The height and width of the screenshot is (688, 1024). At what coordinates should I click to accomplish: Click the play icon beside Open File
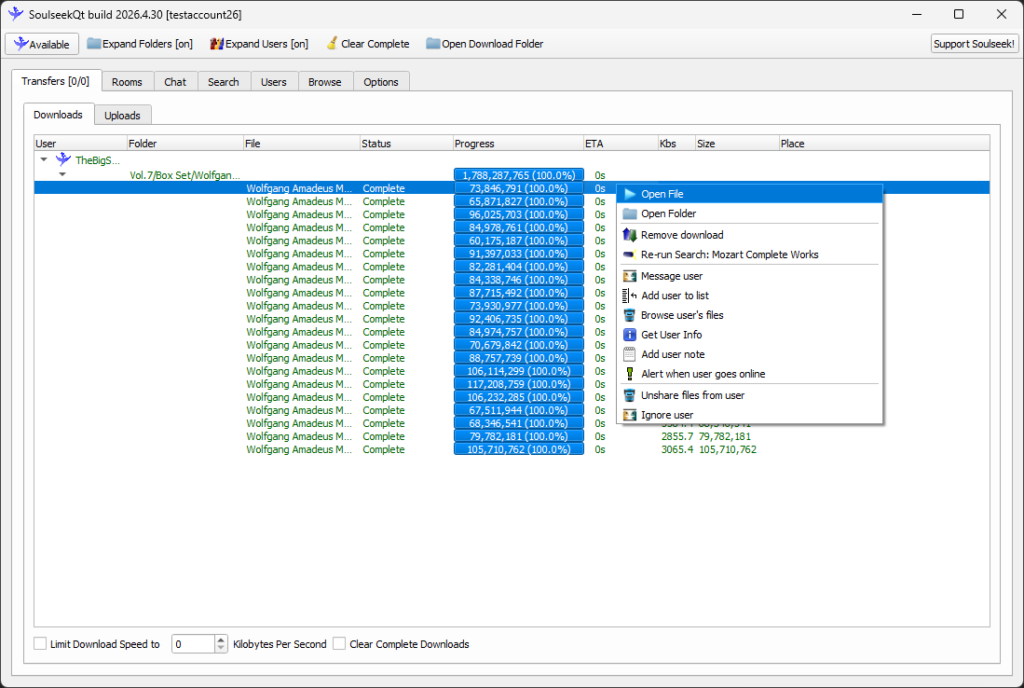[630, 194]
